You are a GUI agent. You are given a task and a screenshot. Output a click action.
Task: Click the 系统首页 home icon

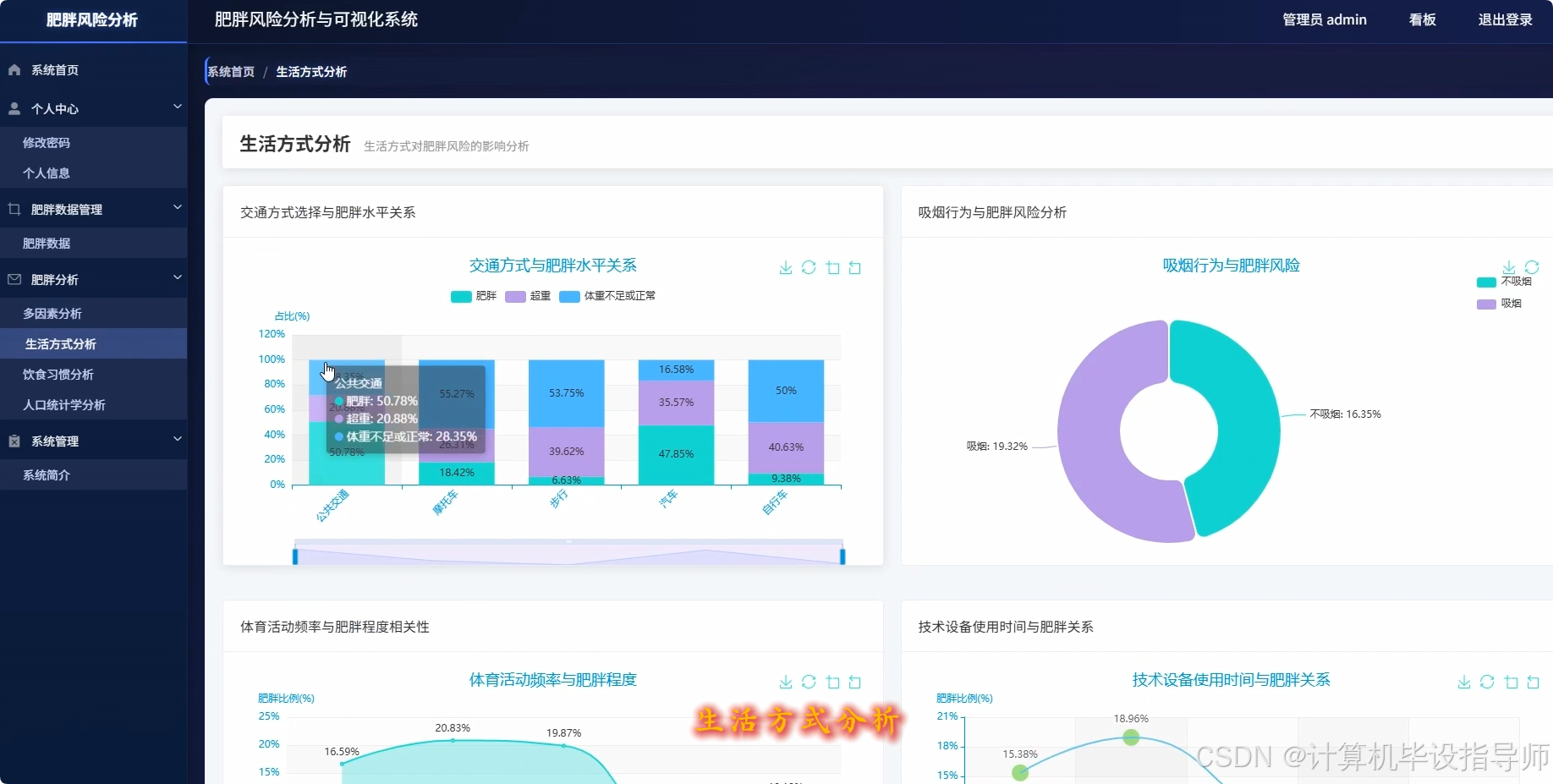[13, 69]
